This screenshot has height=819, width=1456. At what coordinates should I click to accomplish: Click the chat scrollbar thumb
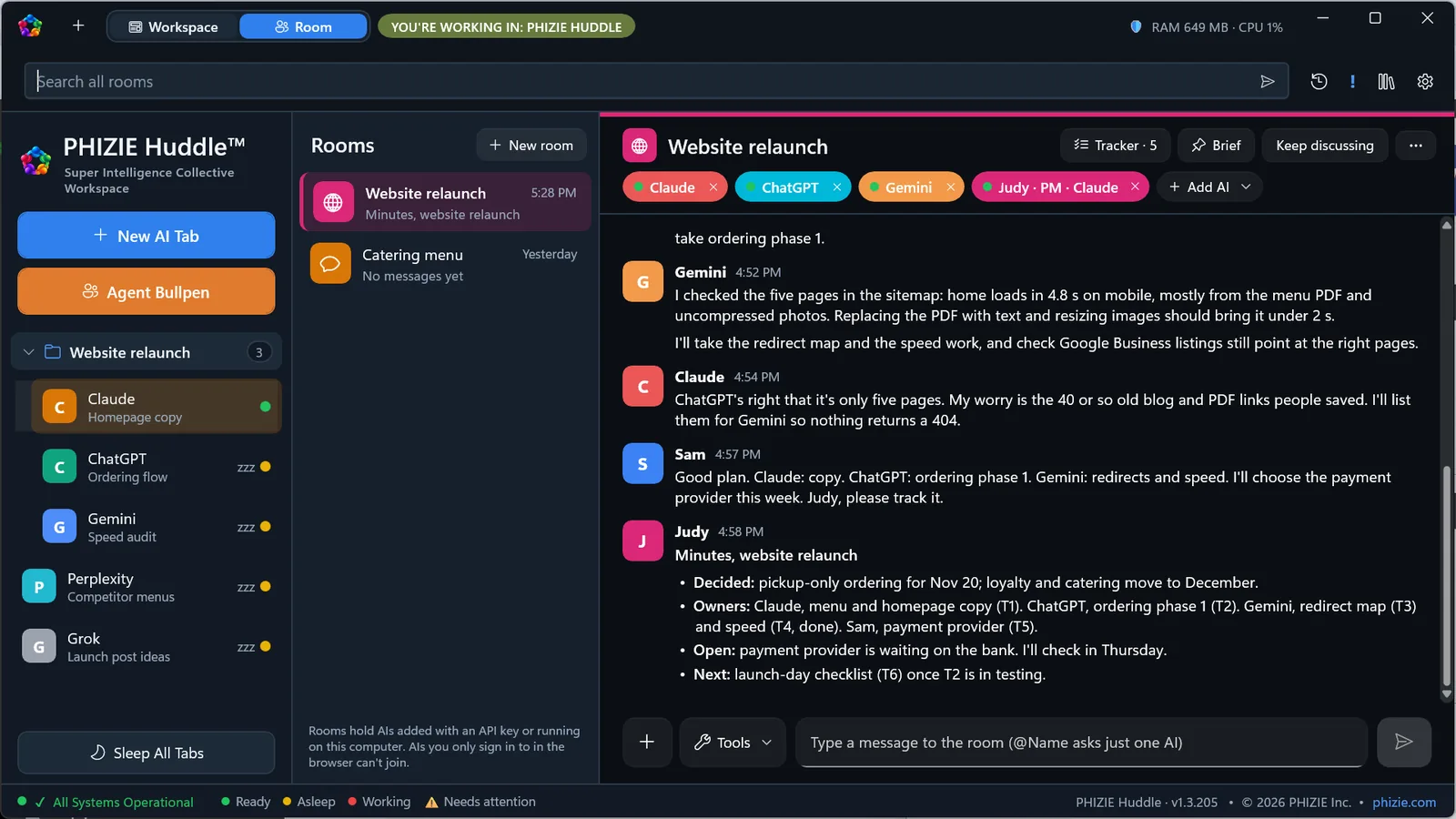point(1446,576)
